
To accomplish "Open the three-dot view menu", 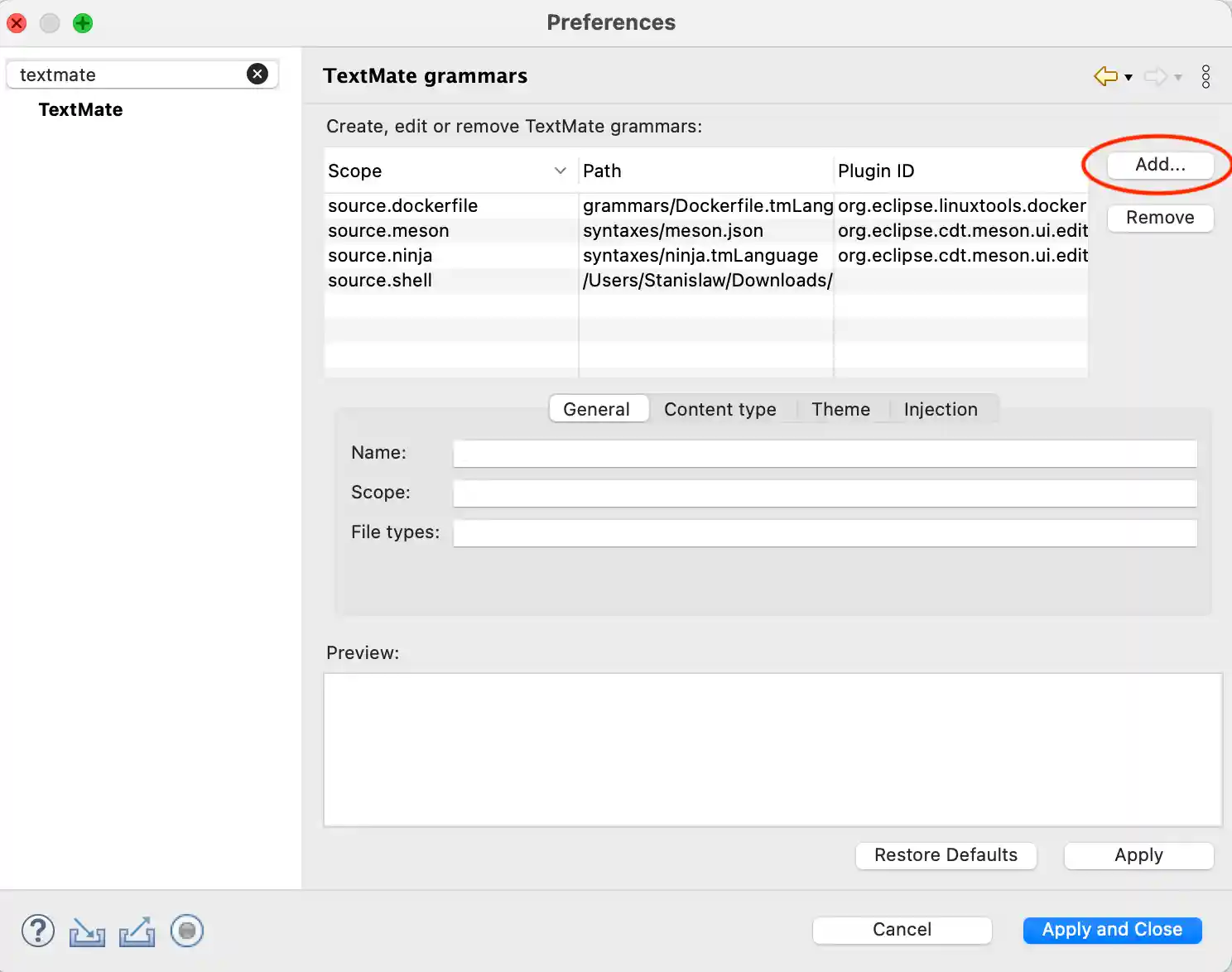I will click(x=1206, y=76).
